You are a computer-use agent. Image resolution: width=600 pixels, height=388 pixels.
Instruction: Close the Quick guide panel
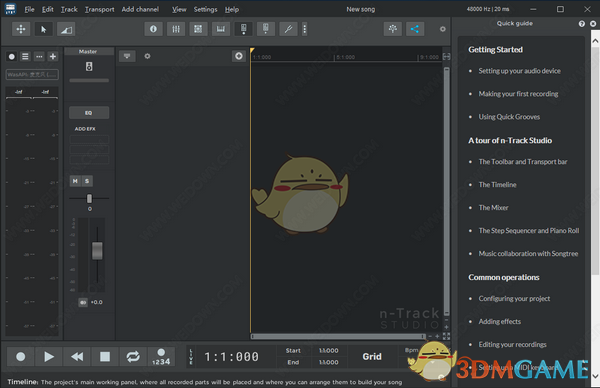[x=593, y=24]
